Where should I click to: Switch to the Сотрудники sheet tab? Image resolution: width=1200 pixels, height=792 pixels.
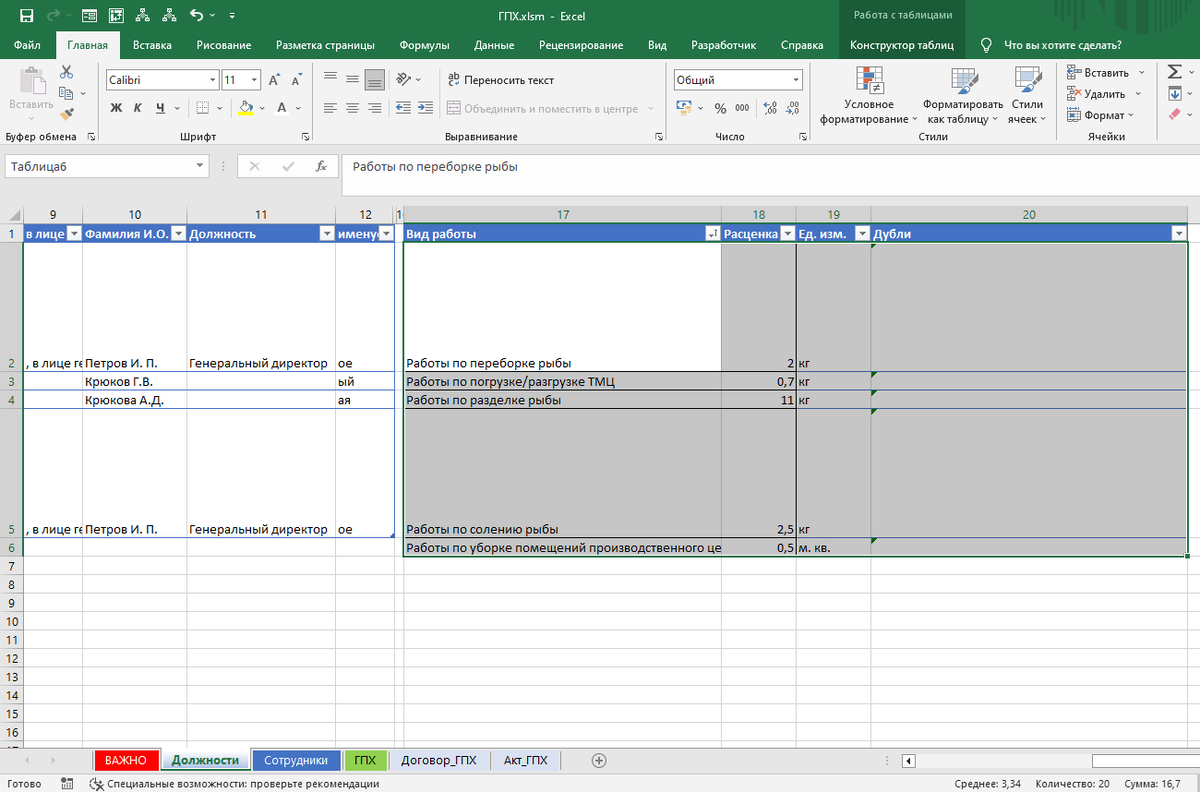pyautogui.click(x=296, y=760)
